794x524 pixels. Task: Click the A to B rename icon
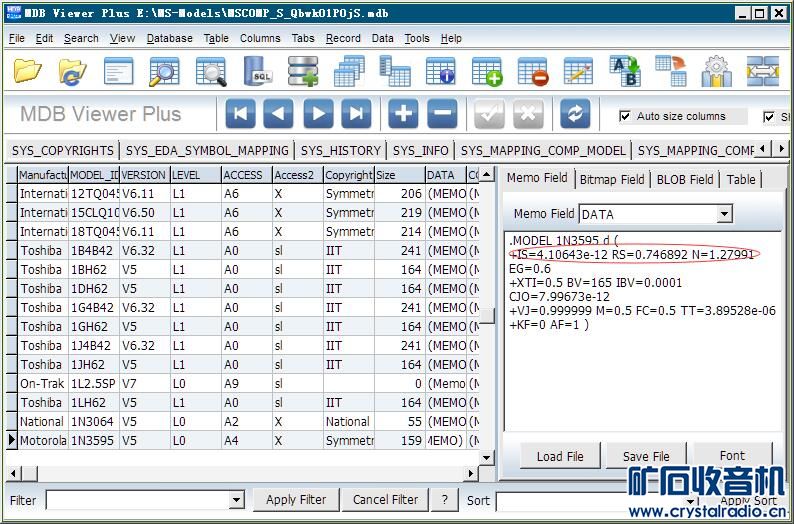pos(625,71)
